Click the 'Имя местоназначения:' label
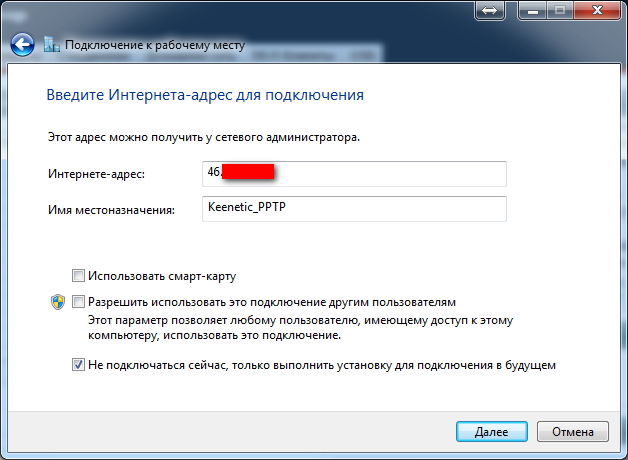Screen dimensions: 628x460 [x=110, y=209]
